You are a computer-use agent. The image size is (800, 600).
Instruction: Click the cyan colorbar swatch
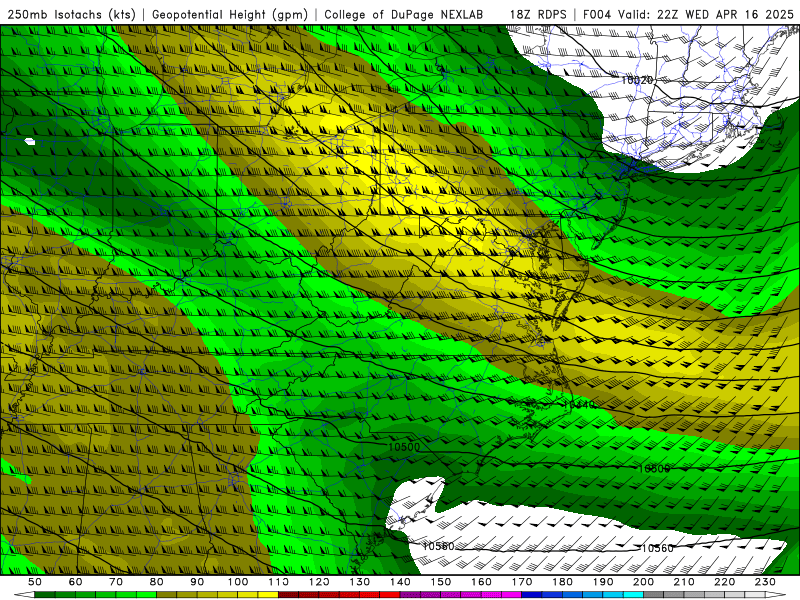coord(633,594)
